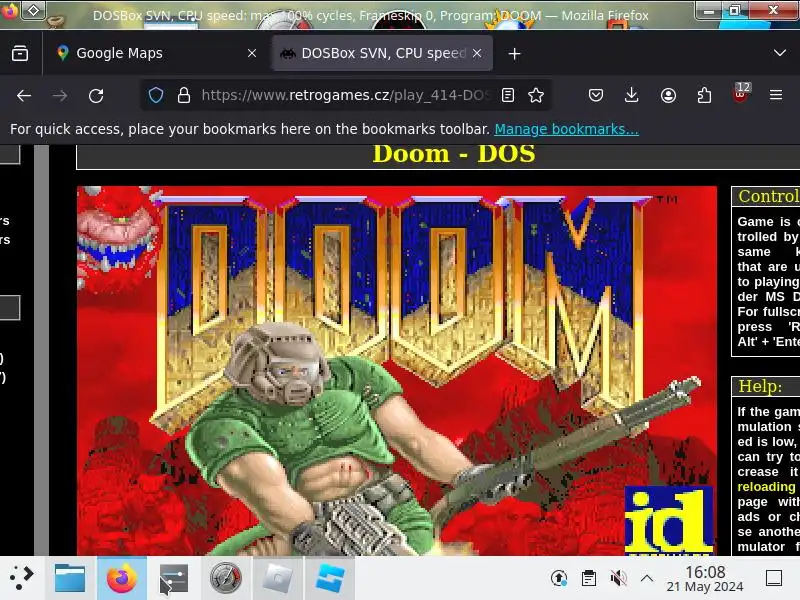Open the clock showing 16:08
The width and height of the screenshot is (800, 600).
(705, 579)
